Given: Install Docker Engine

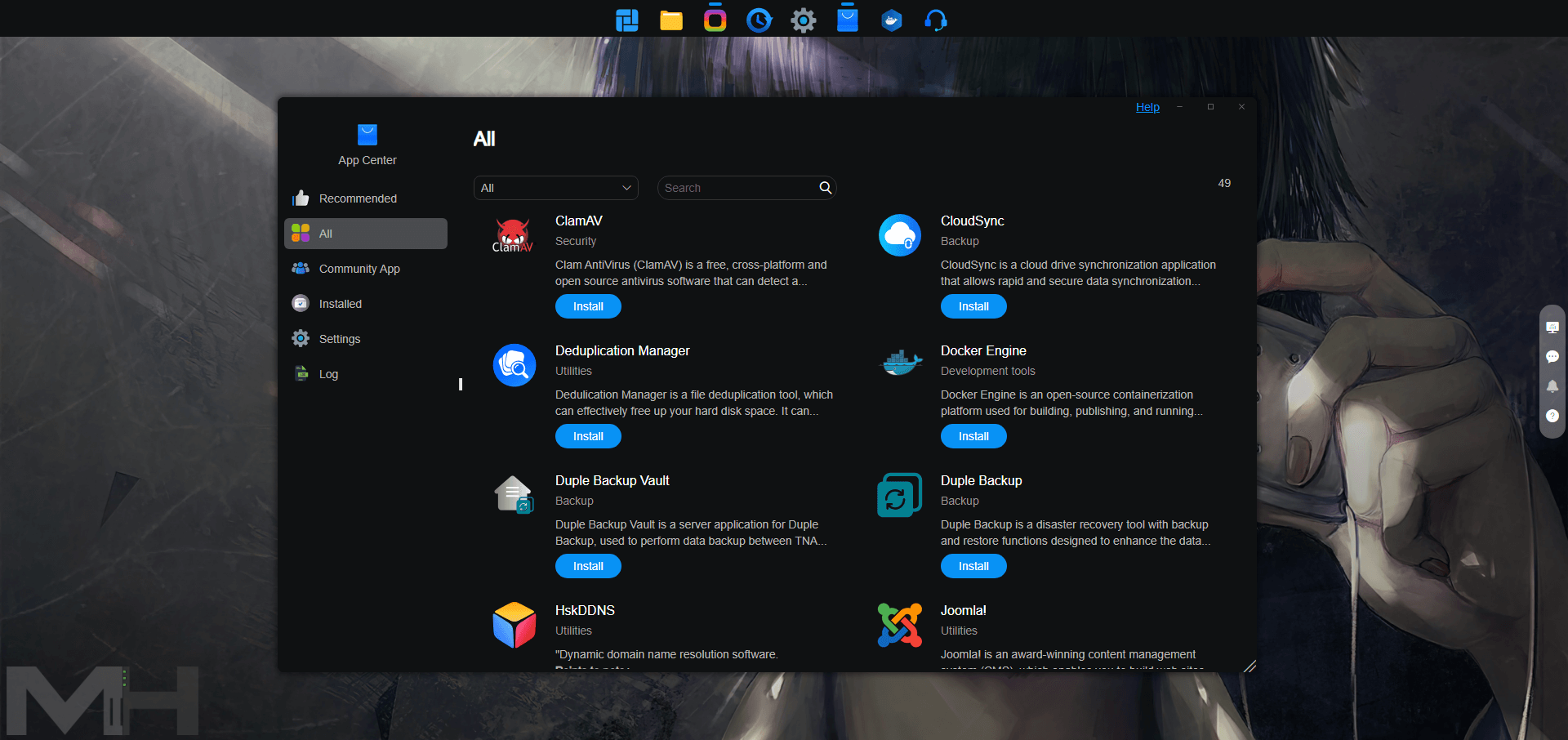Looking at the screenshot, I should click(x=973, y=436).
